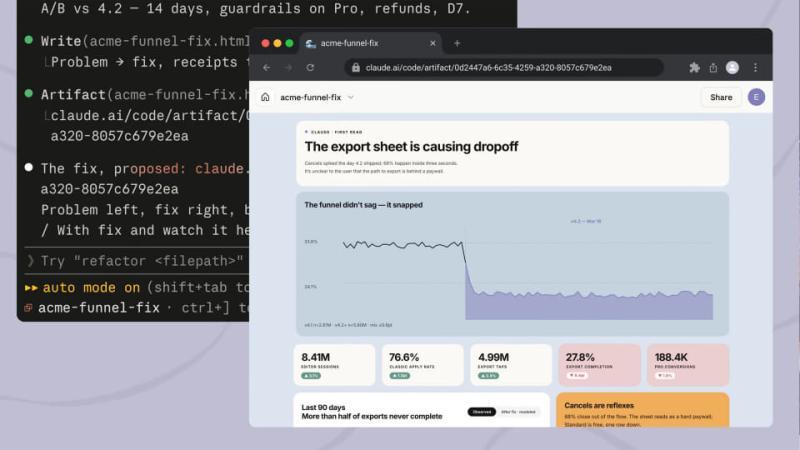Click the address bar URL
The image size is (800, 450).
point(488,67)
